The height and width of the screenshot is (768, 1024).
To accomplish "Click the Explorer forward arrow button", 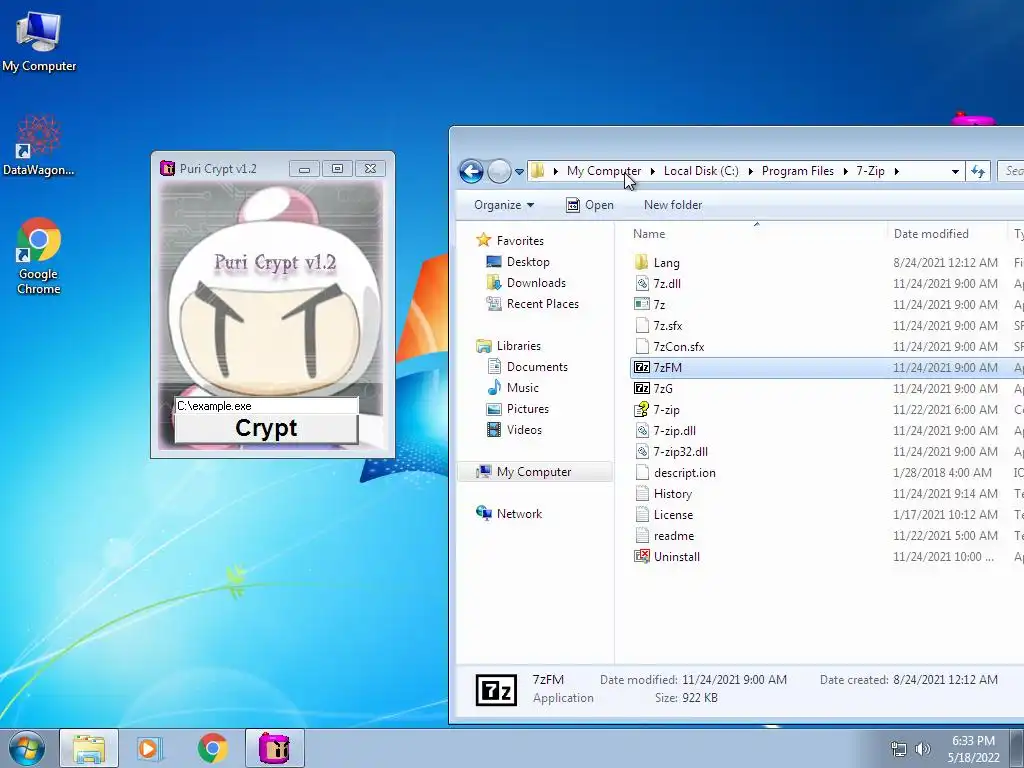I will click(500, 171).
